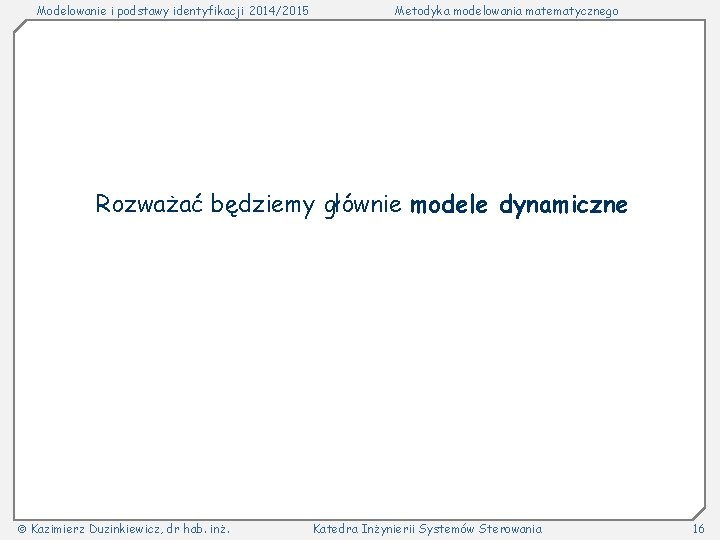Click the slide number 16

pos(698,529)
